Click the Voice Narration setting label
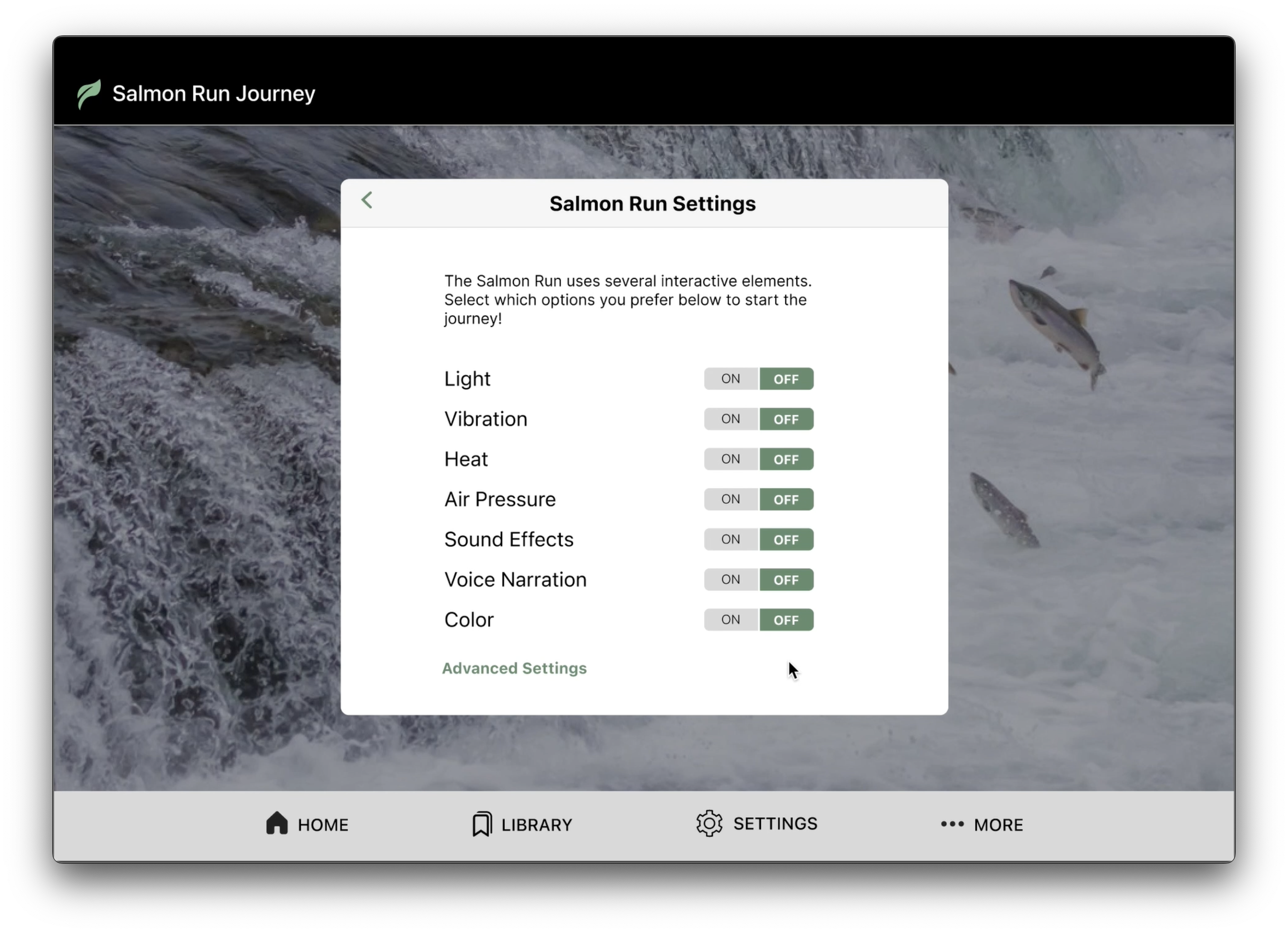Screen dimensions: 1288x933 tap(515, 580)
